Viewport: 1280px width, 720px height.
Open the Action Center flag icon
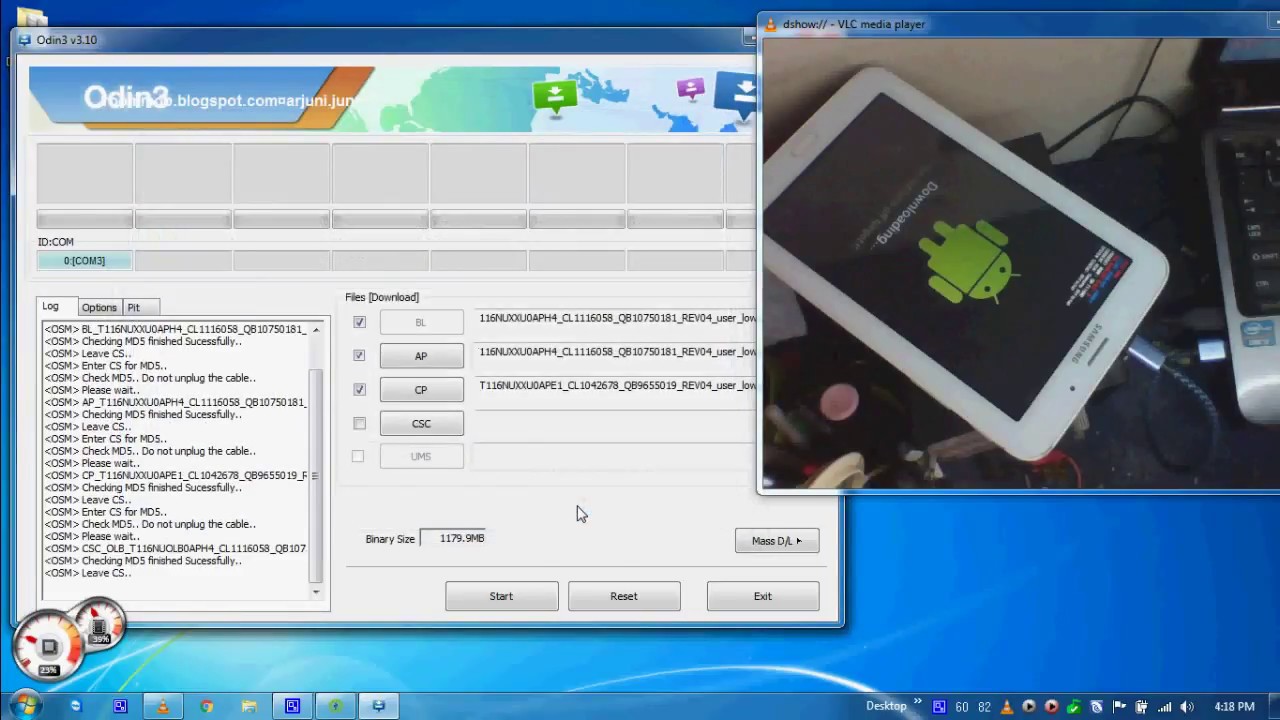1118,706
